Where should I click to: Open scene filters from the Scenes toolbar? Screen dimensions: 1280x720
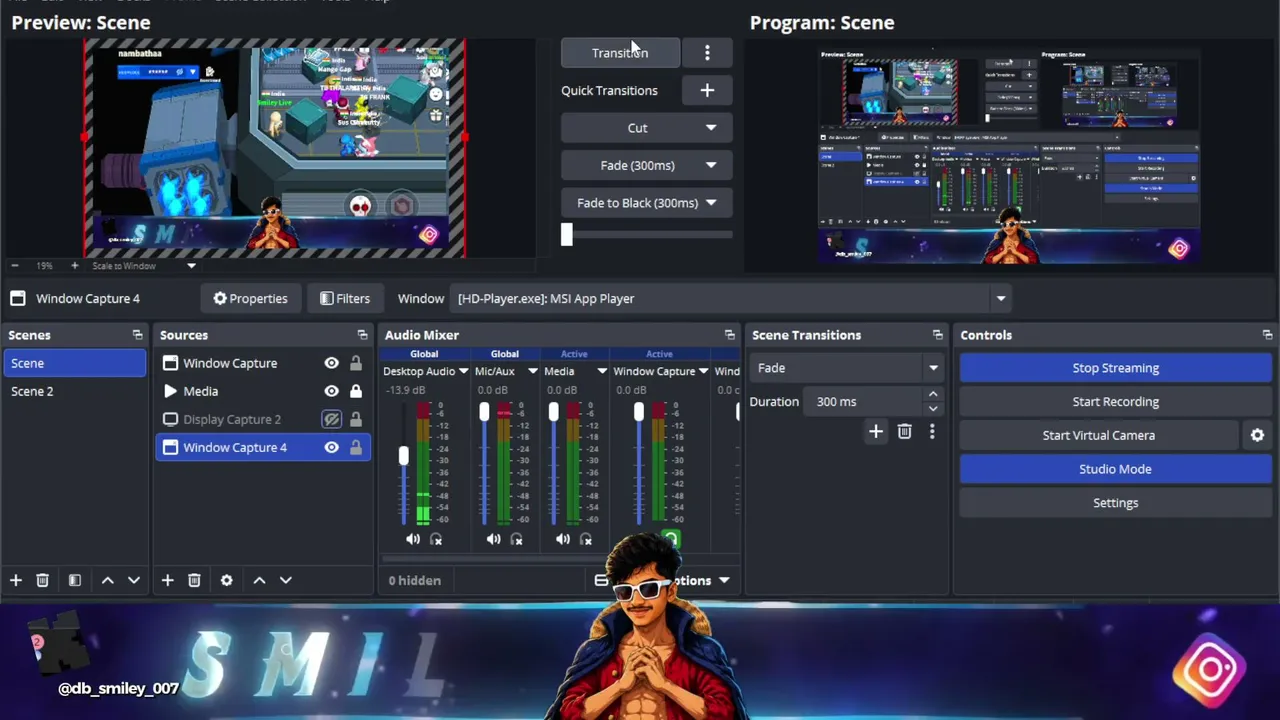coord(74,580)
